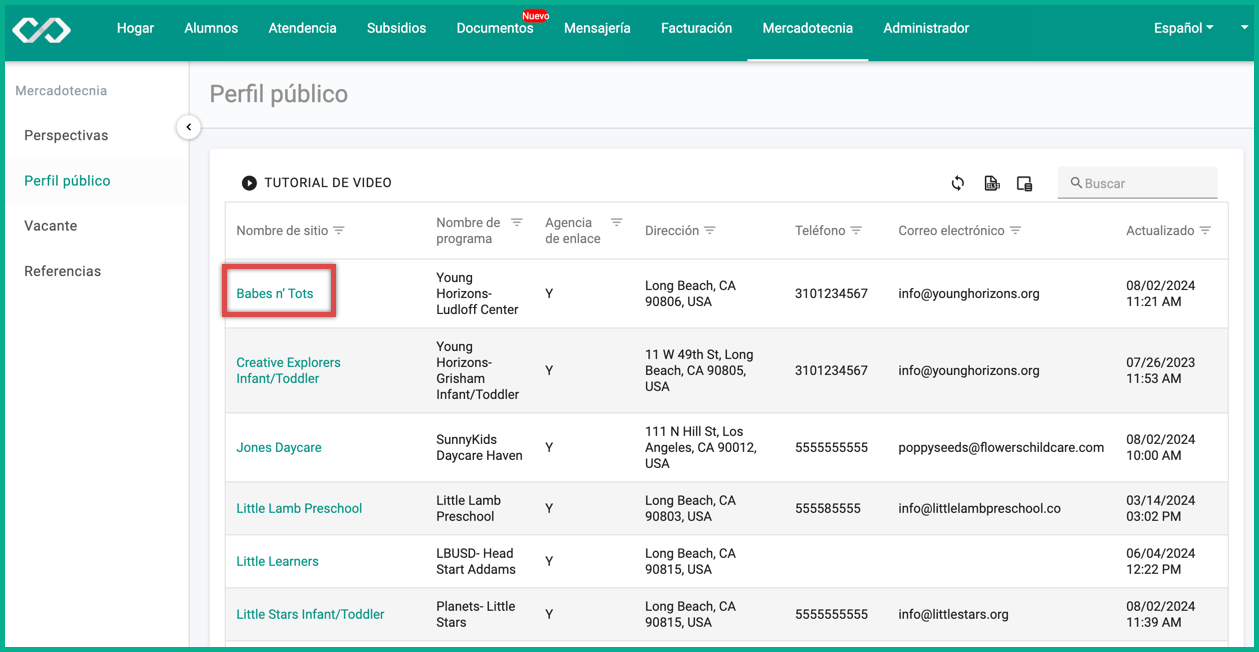Image resolution: width=1259 pixels, height=652 pixels.
Task: Open the Mercadotecnia menu
Action: coord(807,28)
